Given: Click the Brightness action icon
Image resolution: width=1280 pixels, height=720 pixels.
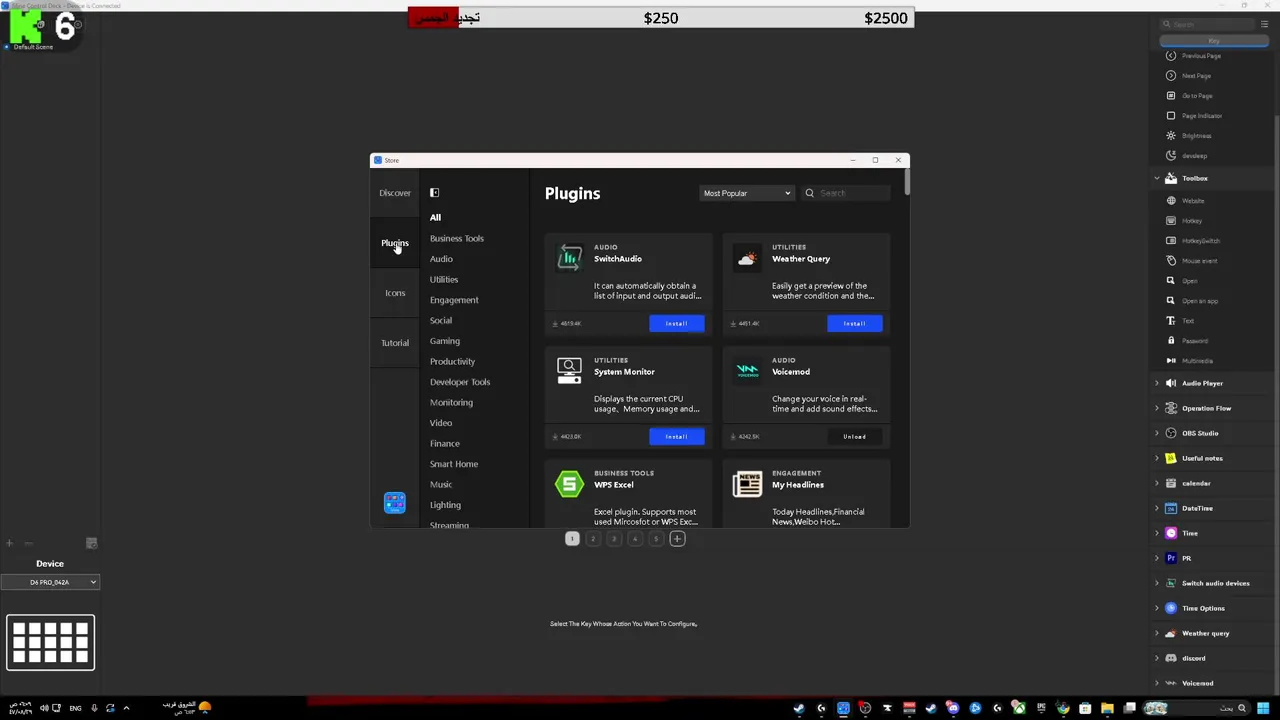Looking at the screenshot, I should (x=1171, y=136).
